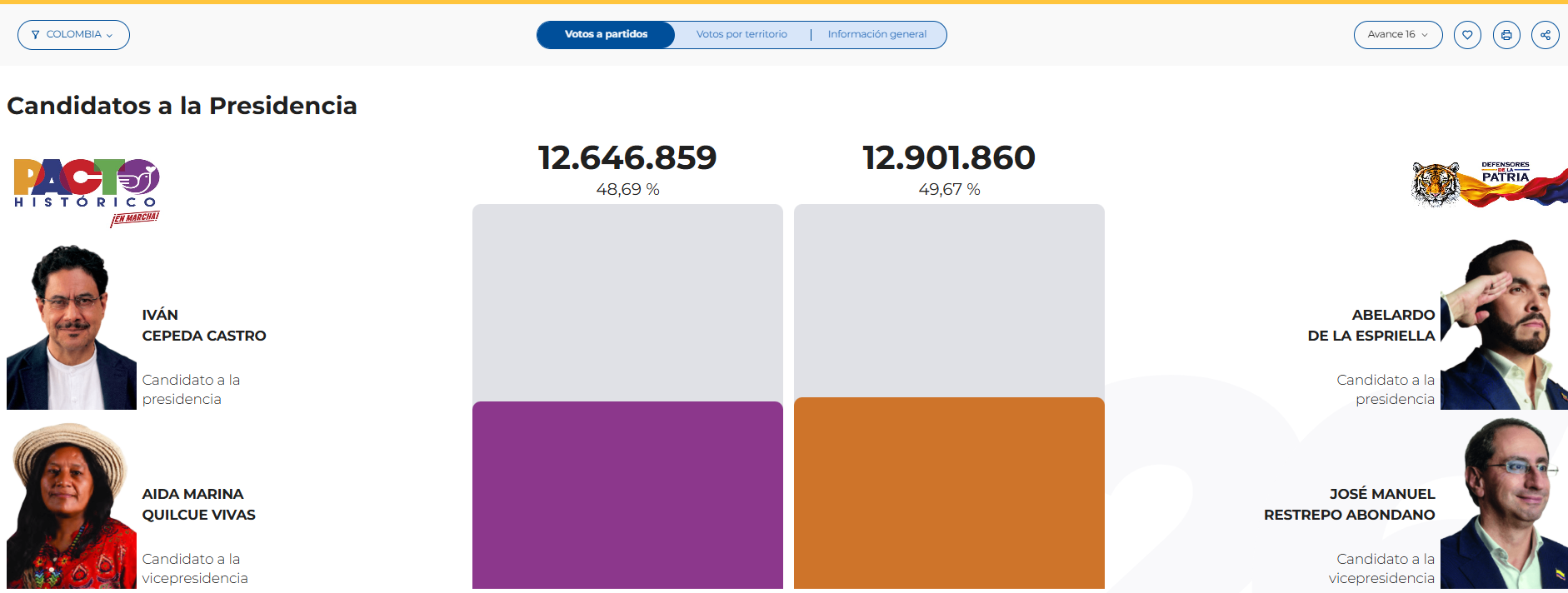The height and width of the screenshot is (593, 1568).
Task: Click Iván Cepeda Castro's photo
Action: coord(72,326)
